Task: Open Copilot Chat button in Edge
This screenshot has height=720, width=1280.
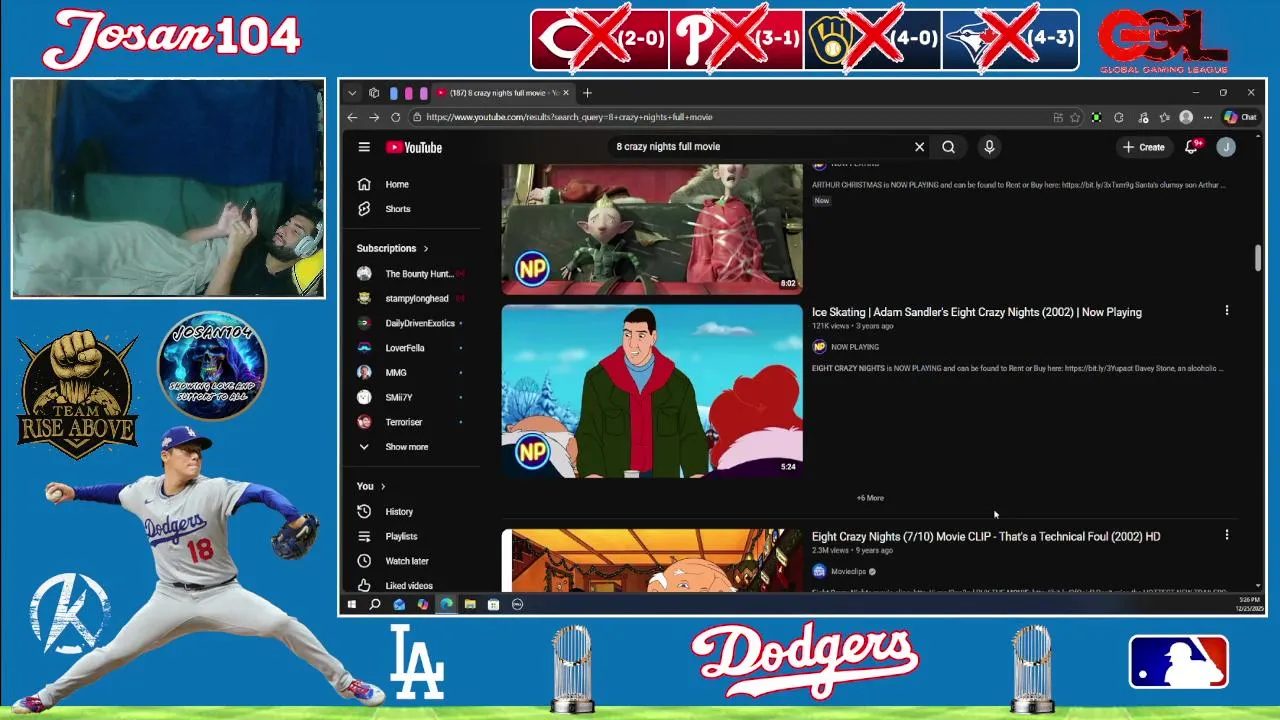Action: click(1241, 117)
